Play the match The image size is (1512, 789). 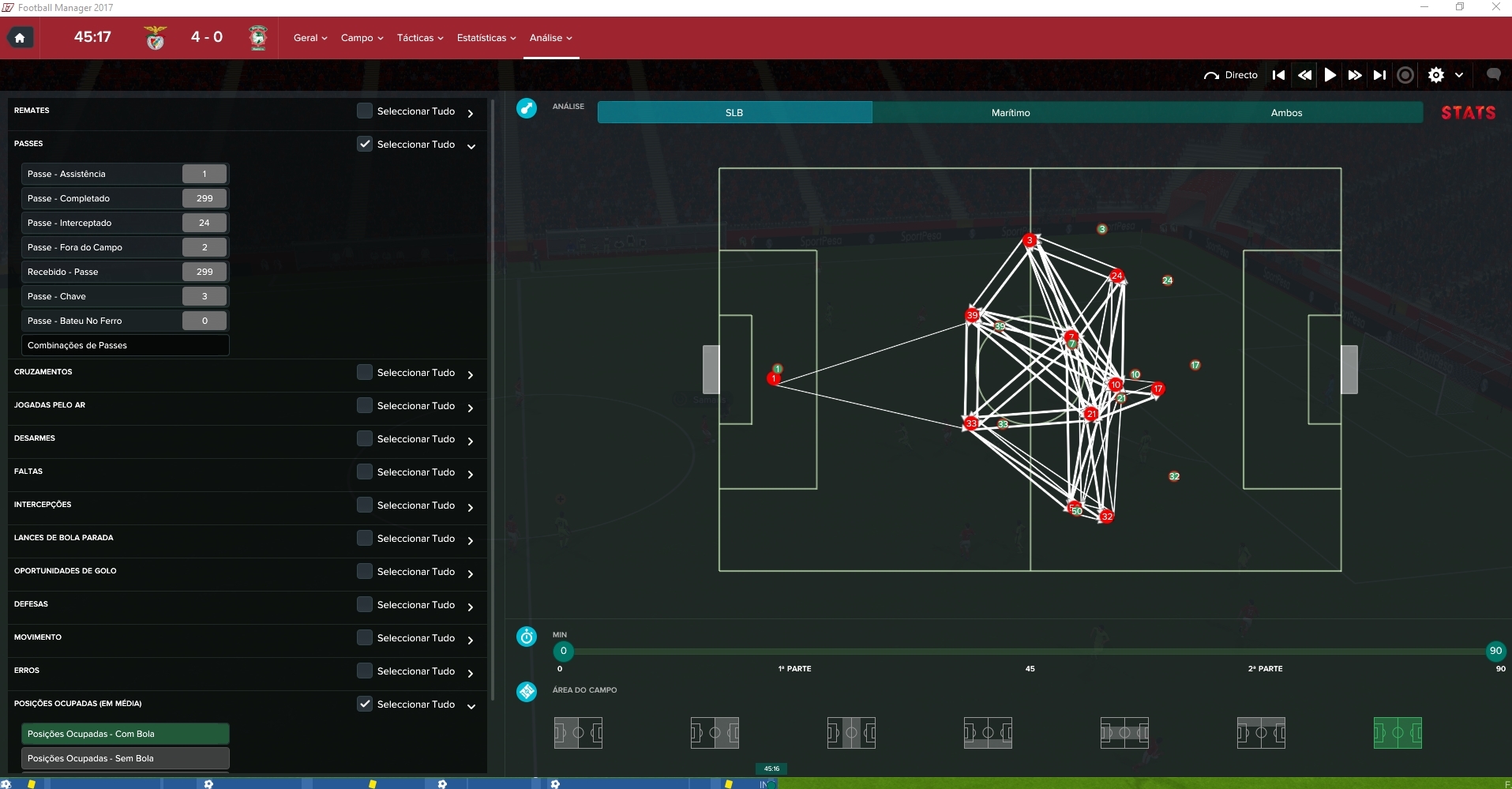point(1330,75)
